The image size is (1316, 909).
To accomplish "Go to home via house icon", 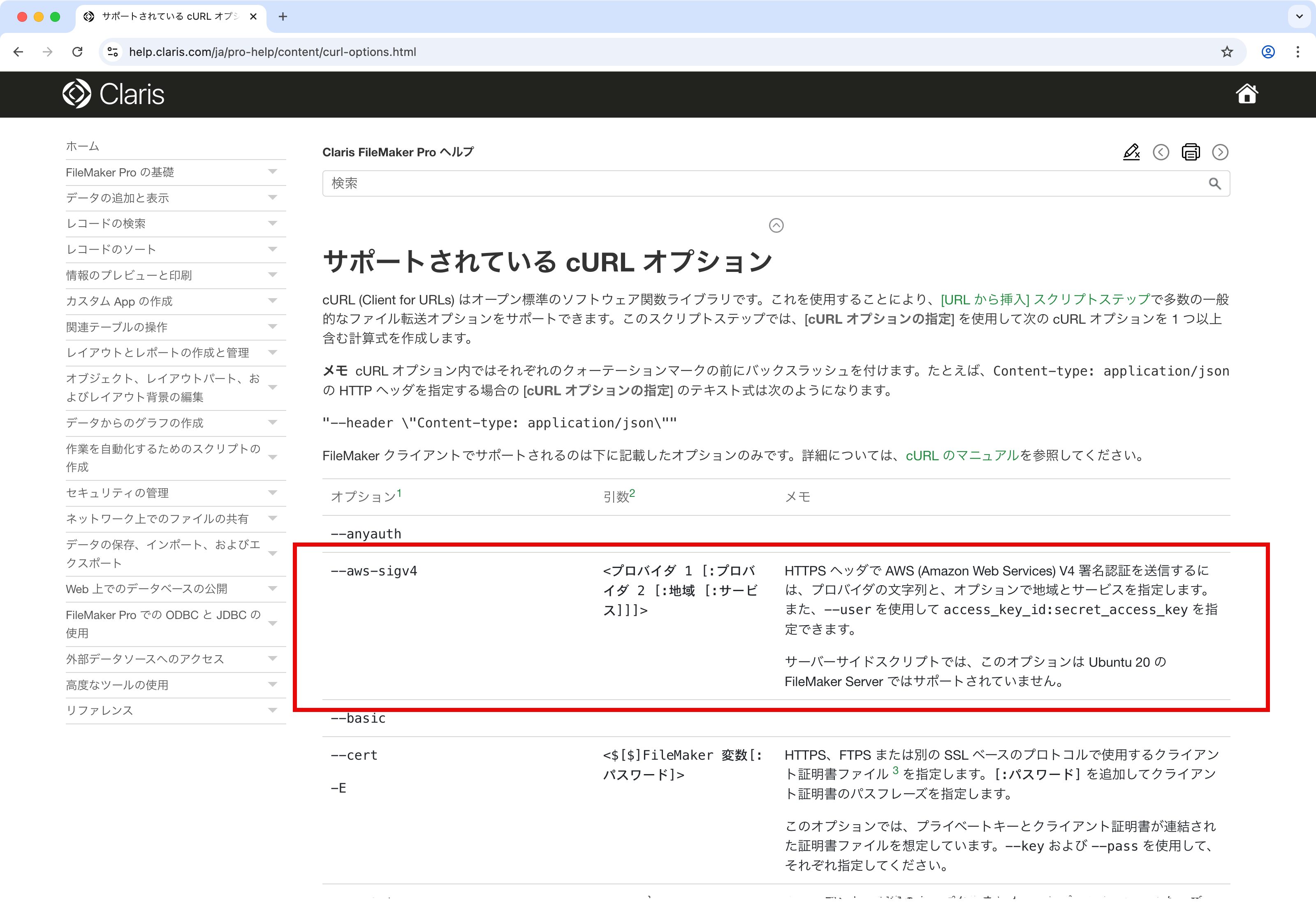I will 1246,94.
